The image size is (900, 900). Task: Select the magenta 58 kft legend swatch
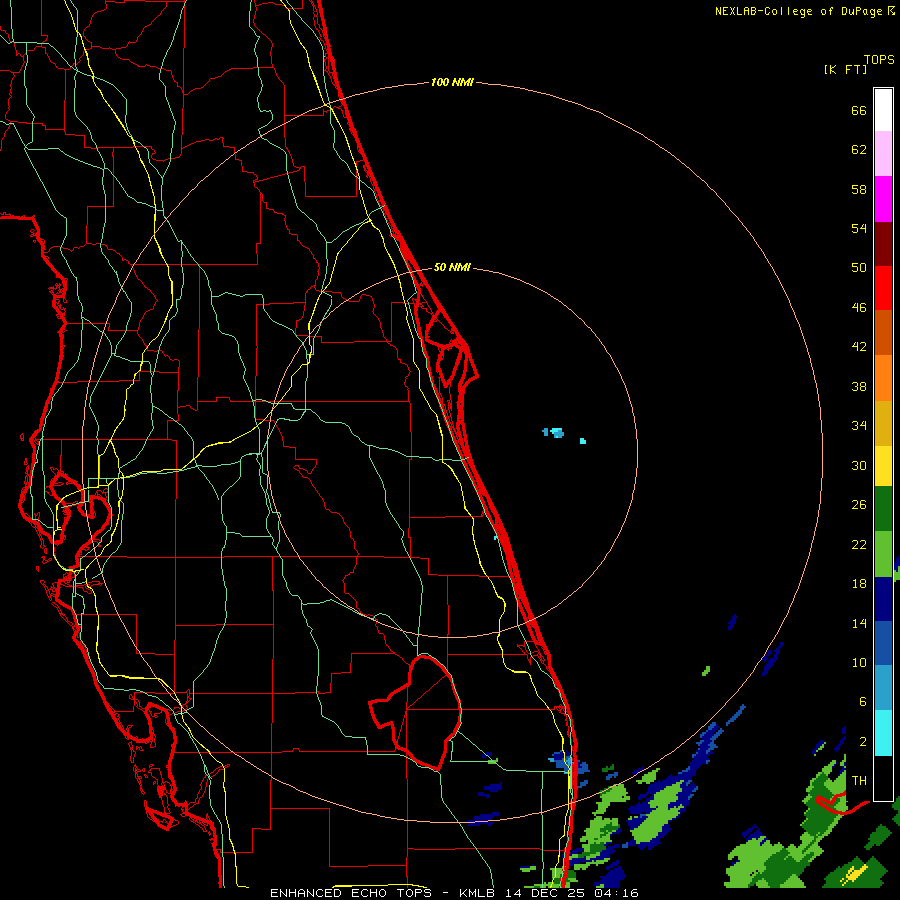[883, 199]
